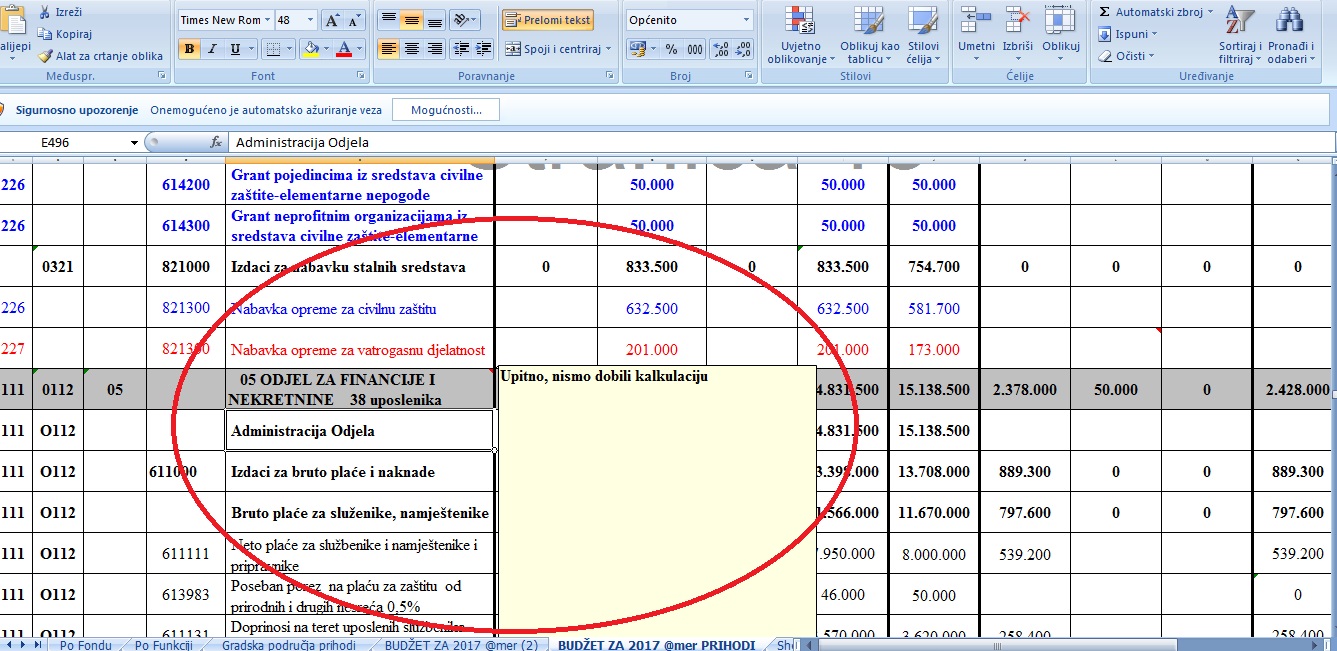Decrease the cell indent

pos(461,48)
